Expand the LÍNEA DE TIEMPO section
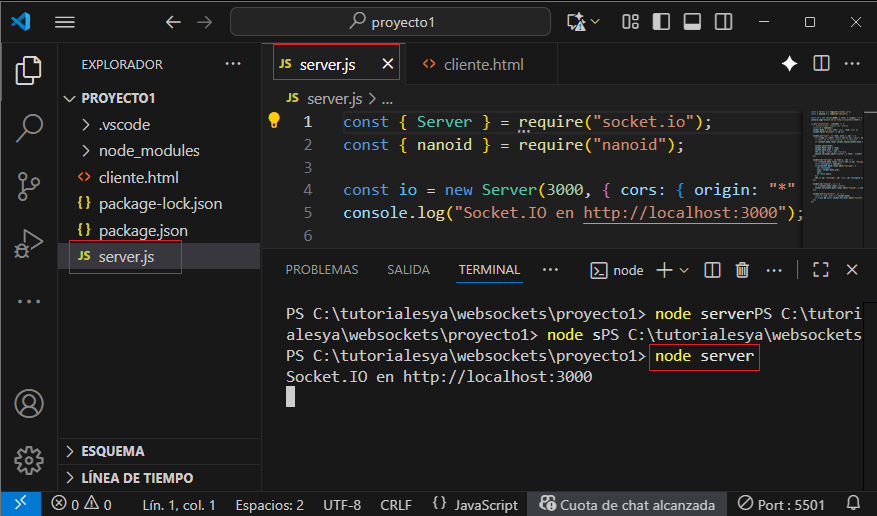877x516 pixels. point(137,478)
